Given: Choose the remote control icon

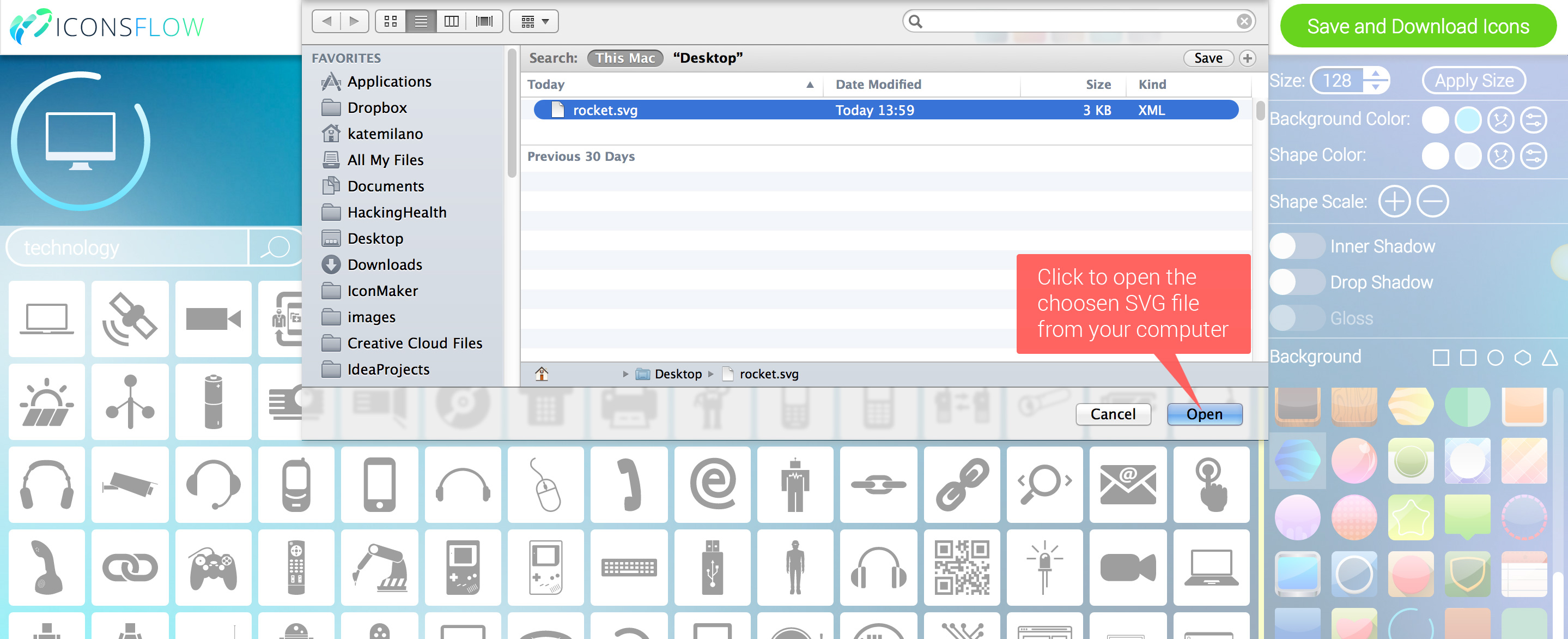Looking at the screenshot, I should [x=296, y=567].
